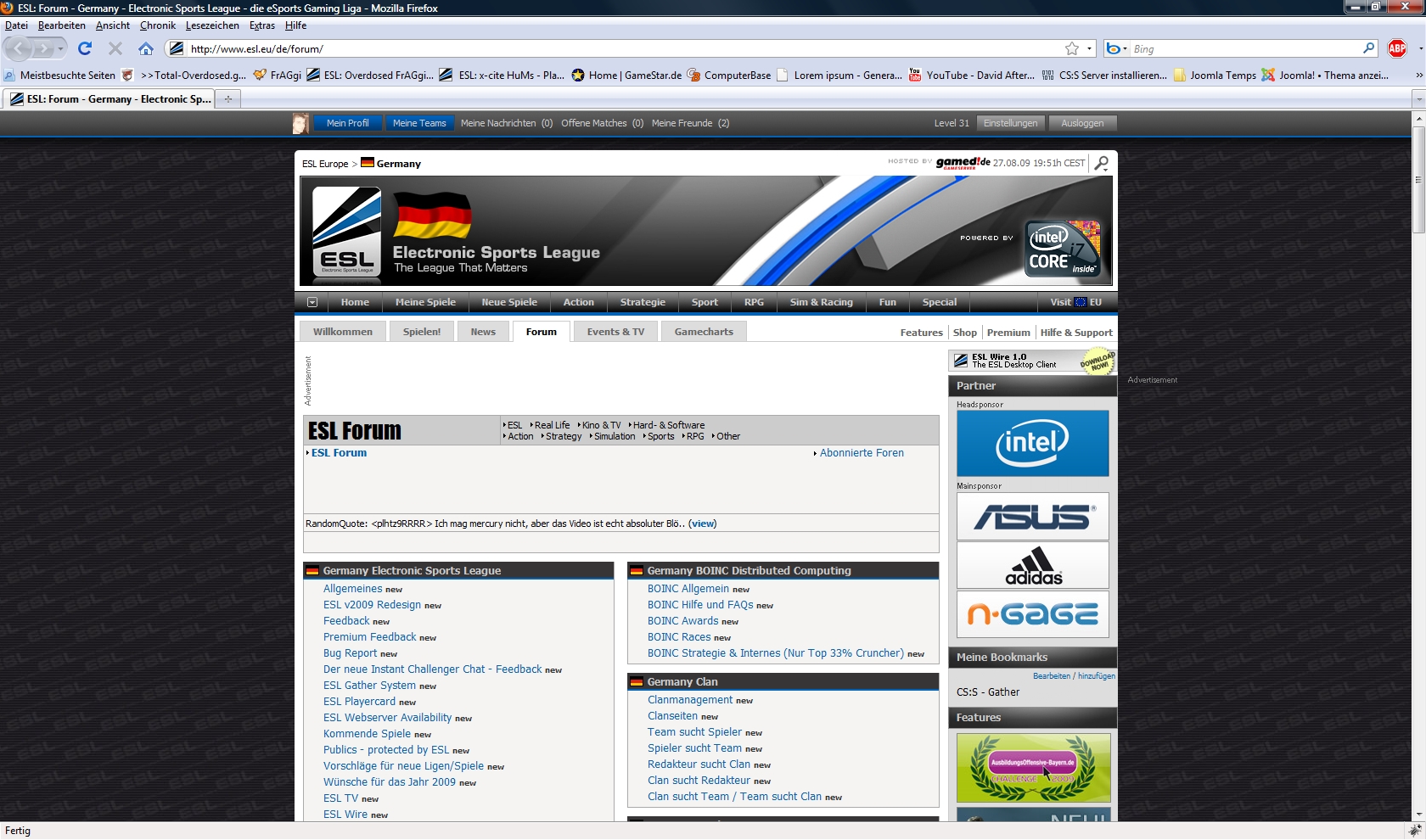Image resolution: width=1426 pixels, height=840 pixels.
Task: Open the Extras menu
Action: (262, 25)
